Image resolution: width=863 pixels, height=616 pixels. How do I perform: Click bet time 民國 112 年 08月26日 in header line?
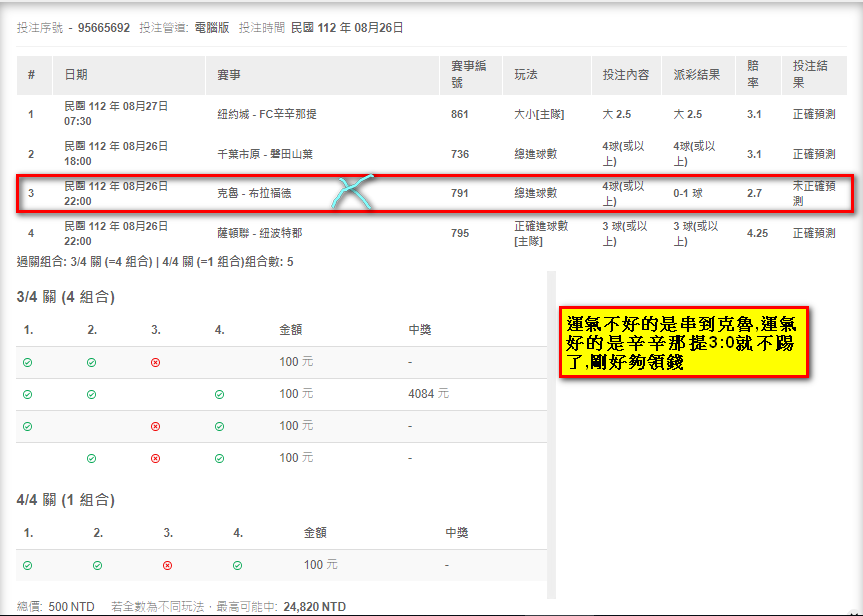point(347,28)
